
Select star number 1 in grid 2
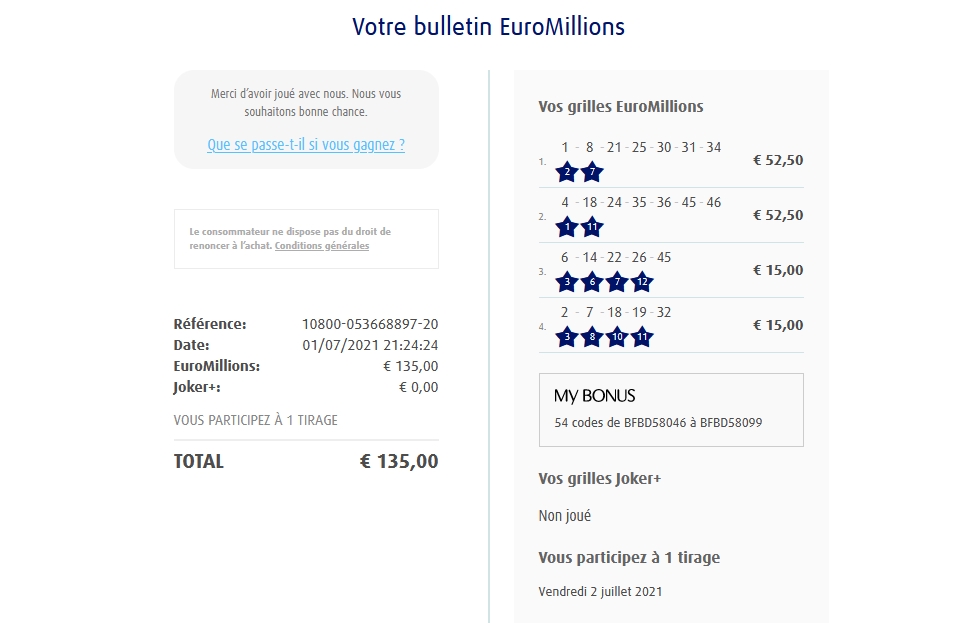click(x=567, y=227)
